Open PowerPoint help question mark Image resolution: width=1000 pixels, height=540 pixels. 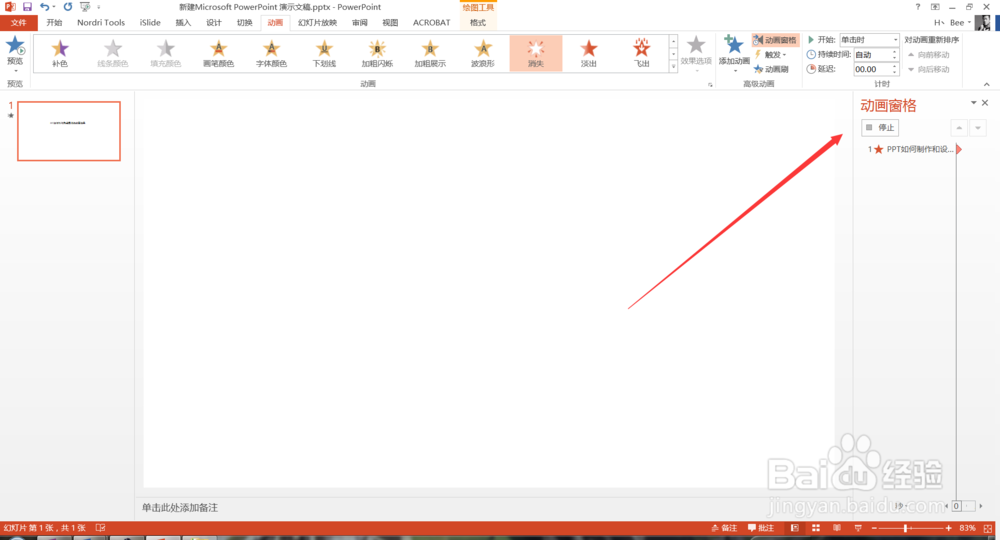point(918,7)
